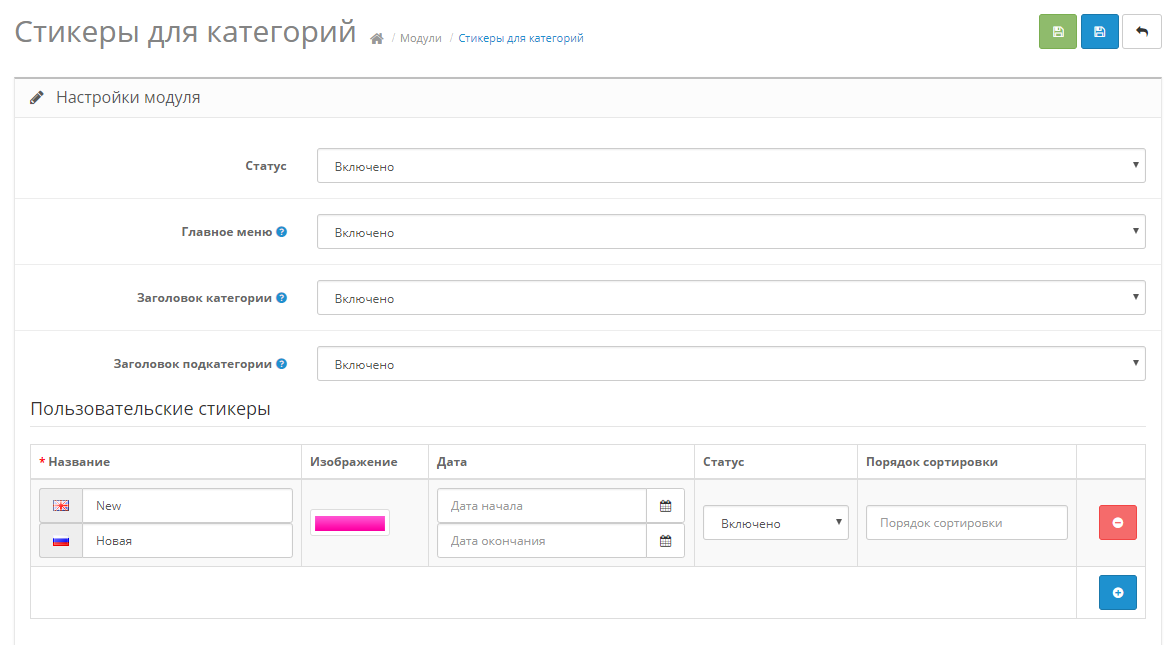
Task: Click help icon next to Заголовок категории
Action: 282,298
